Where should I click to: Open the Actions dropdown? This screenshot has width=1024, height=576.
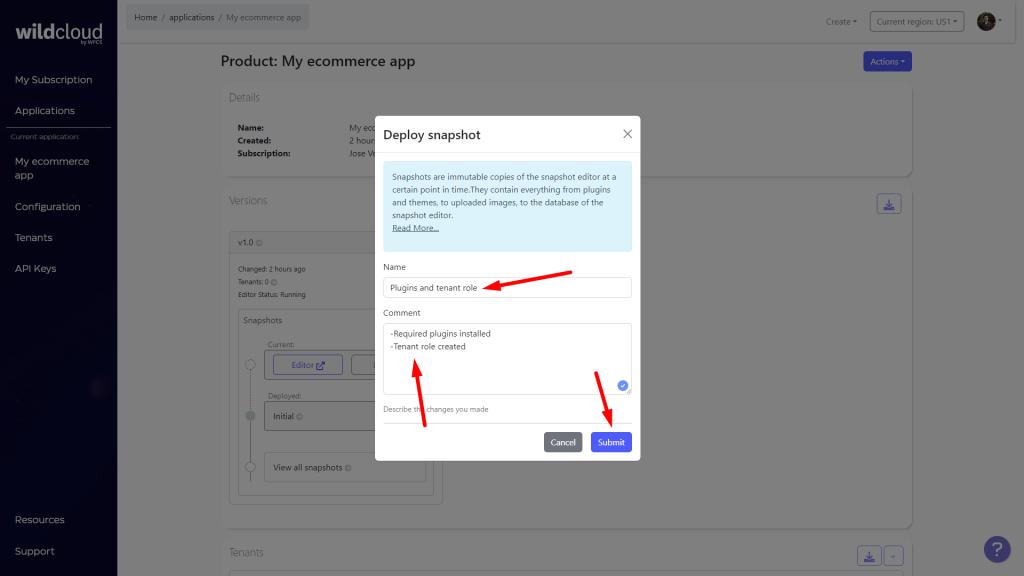(886, 61)
